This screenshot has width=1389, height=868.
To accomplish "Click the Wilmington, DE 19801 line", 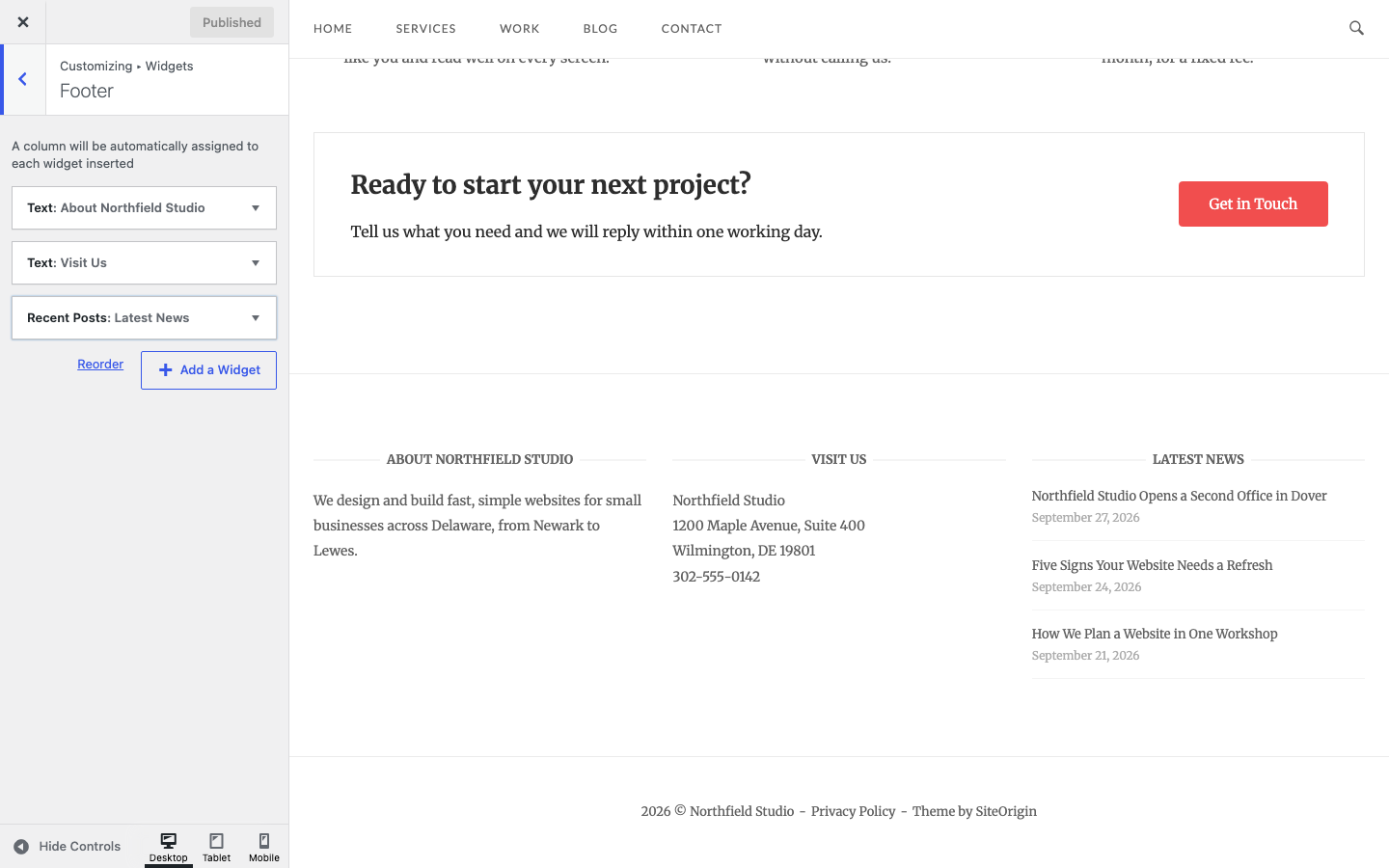I will click(x=744, y=551).
